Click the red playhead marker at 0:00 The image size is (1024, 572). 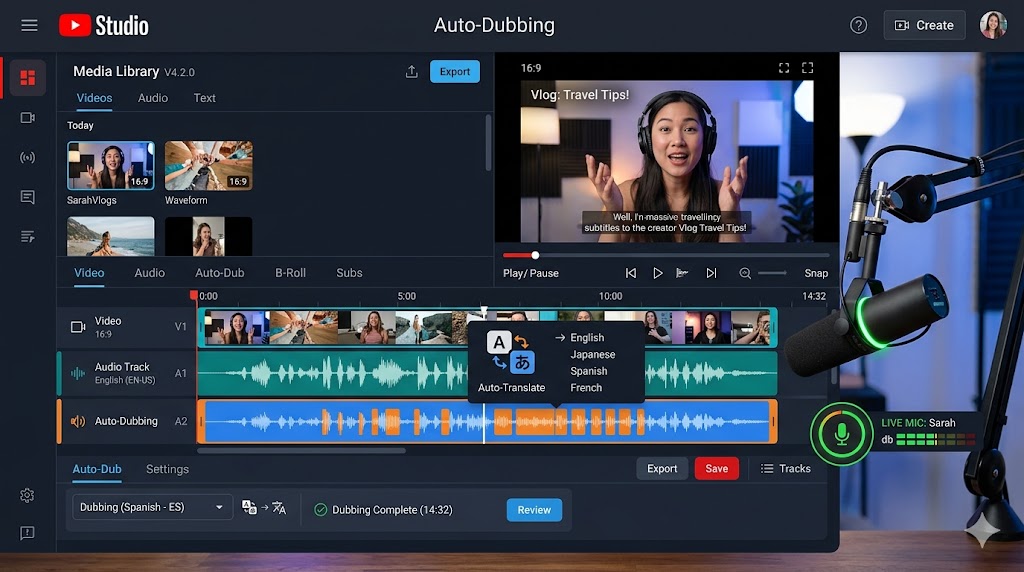(193, 296)
